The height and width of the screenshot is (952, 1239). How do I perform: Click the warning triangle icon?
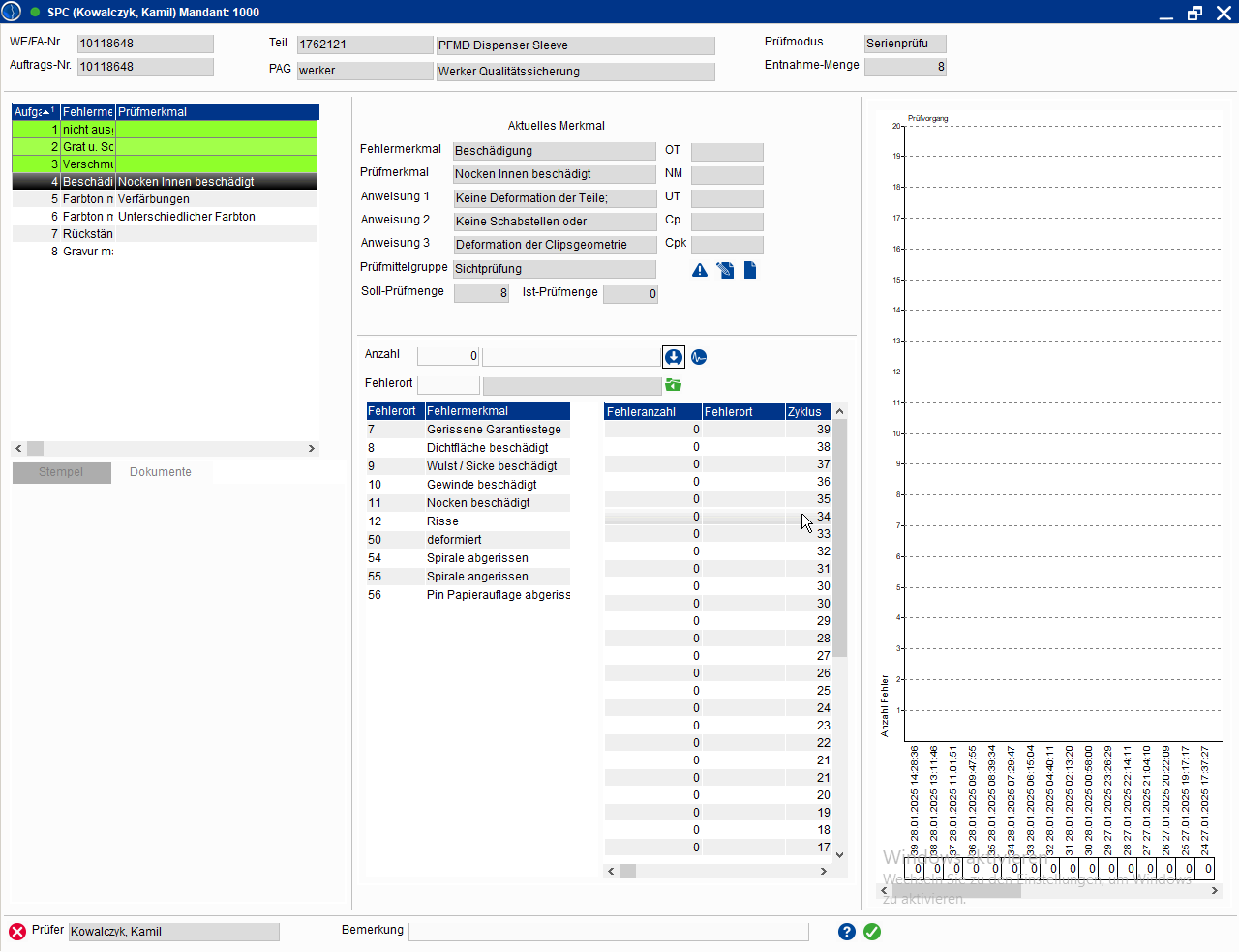(700, 271)
